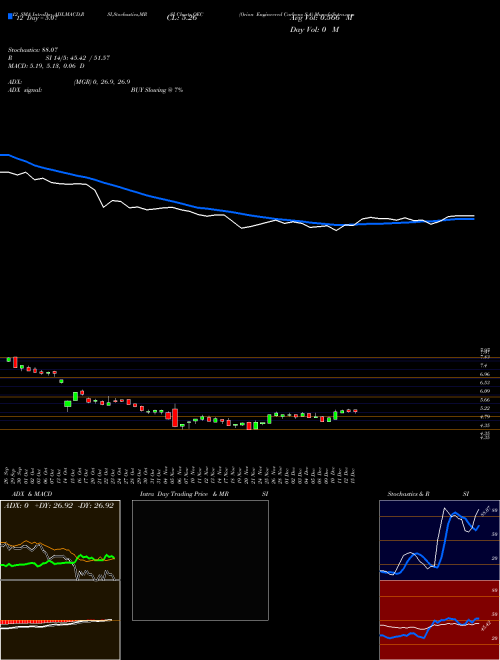
Task: Click the 6.96 price axis label
Action: click(484, 374)
